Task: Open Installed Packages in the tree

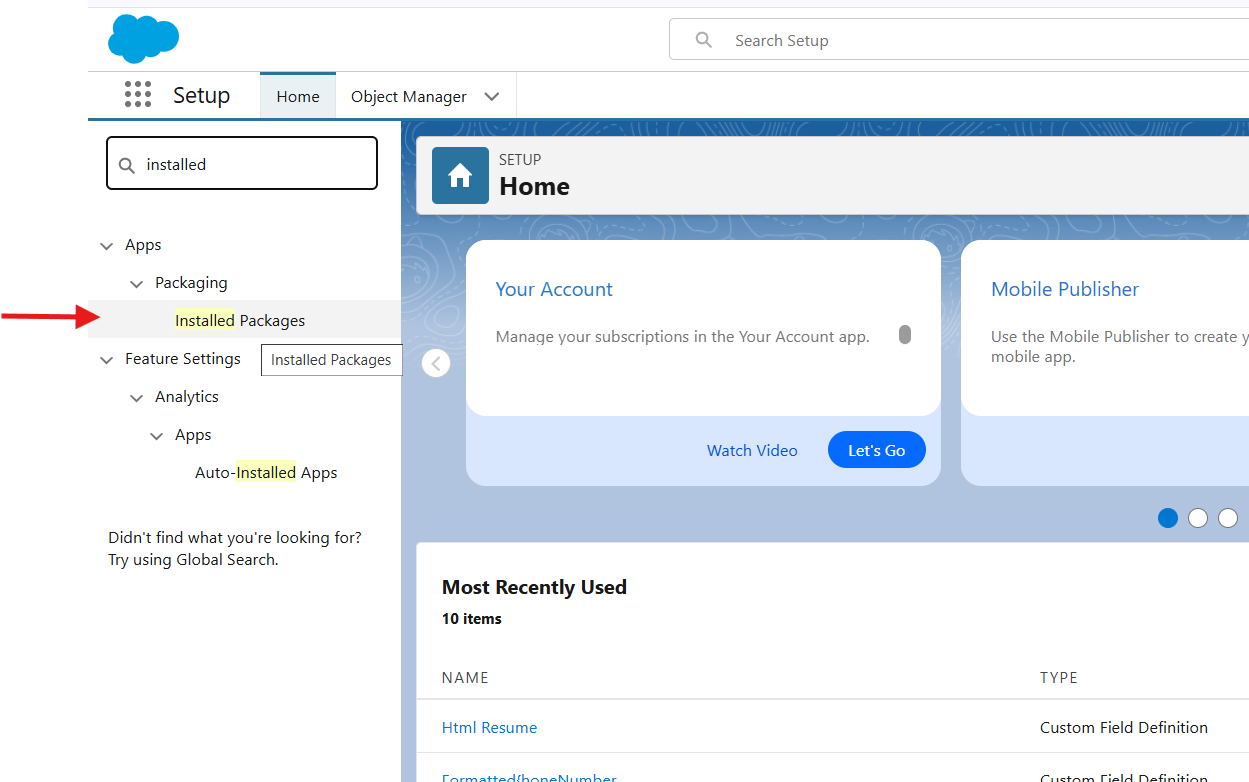Action: [240, 320]
